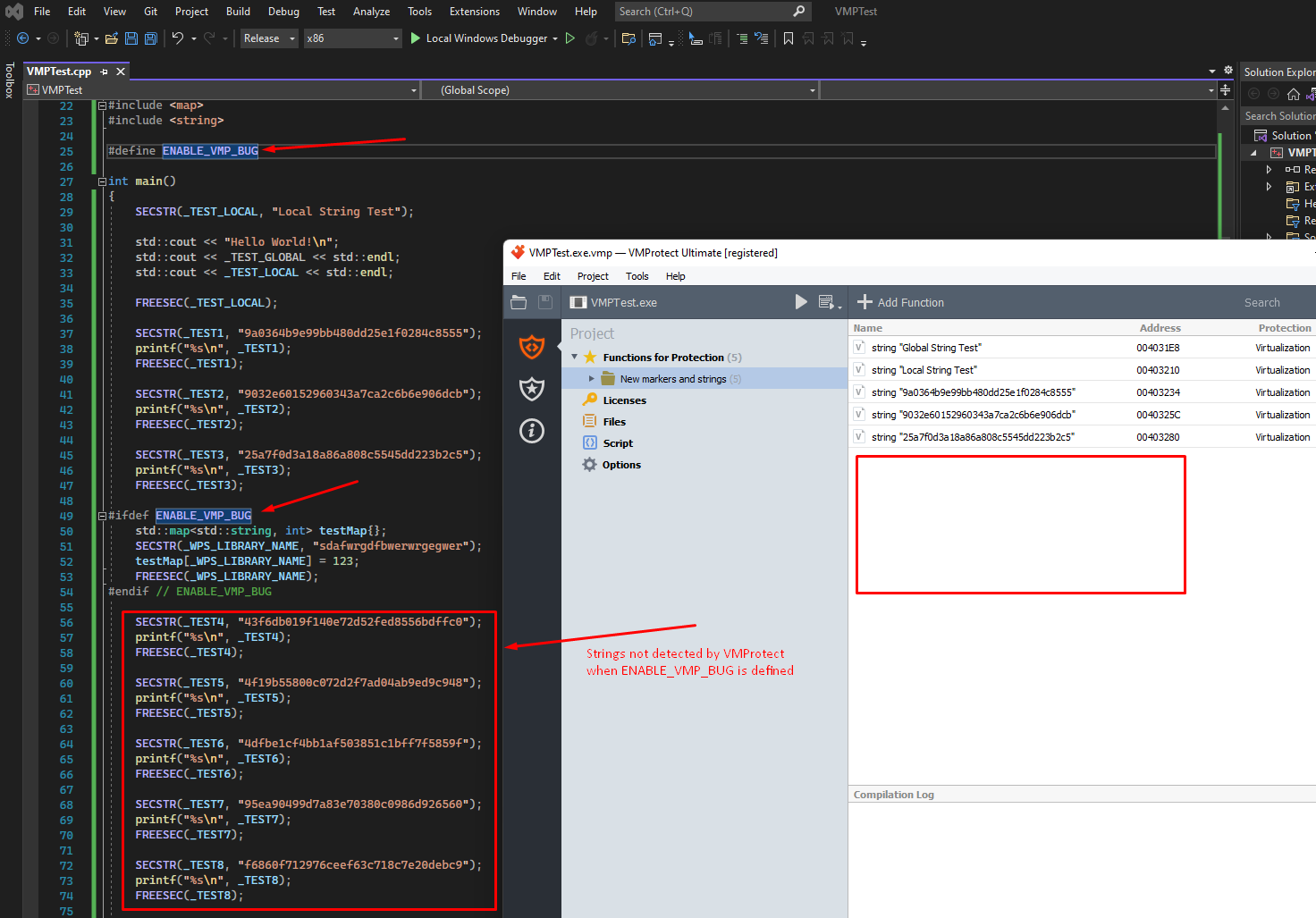Collapse the #ifdef ENABLE_VMP_BUG block
1316x918 pixels.
coord(102,516)
